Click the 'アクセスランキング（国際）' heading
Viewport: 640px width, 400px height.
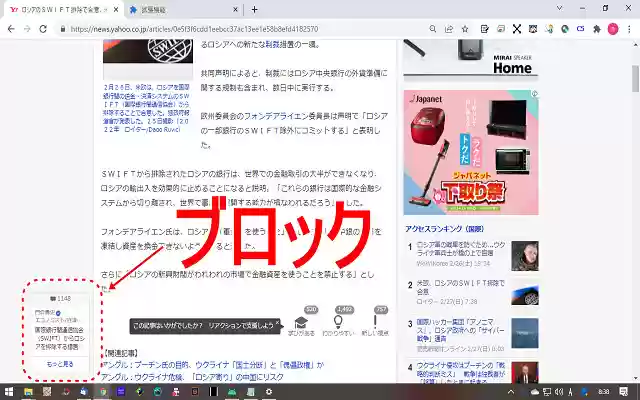(444, 229)
